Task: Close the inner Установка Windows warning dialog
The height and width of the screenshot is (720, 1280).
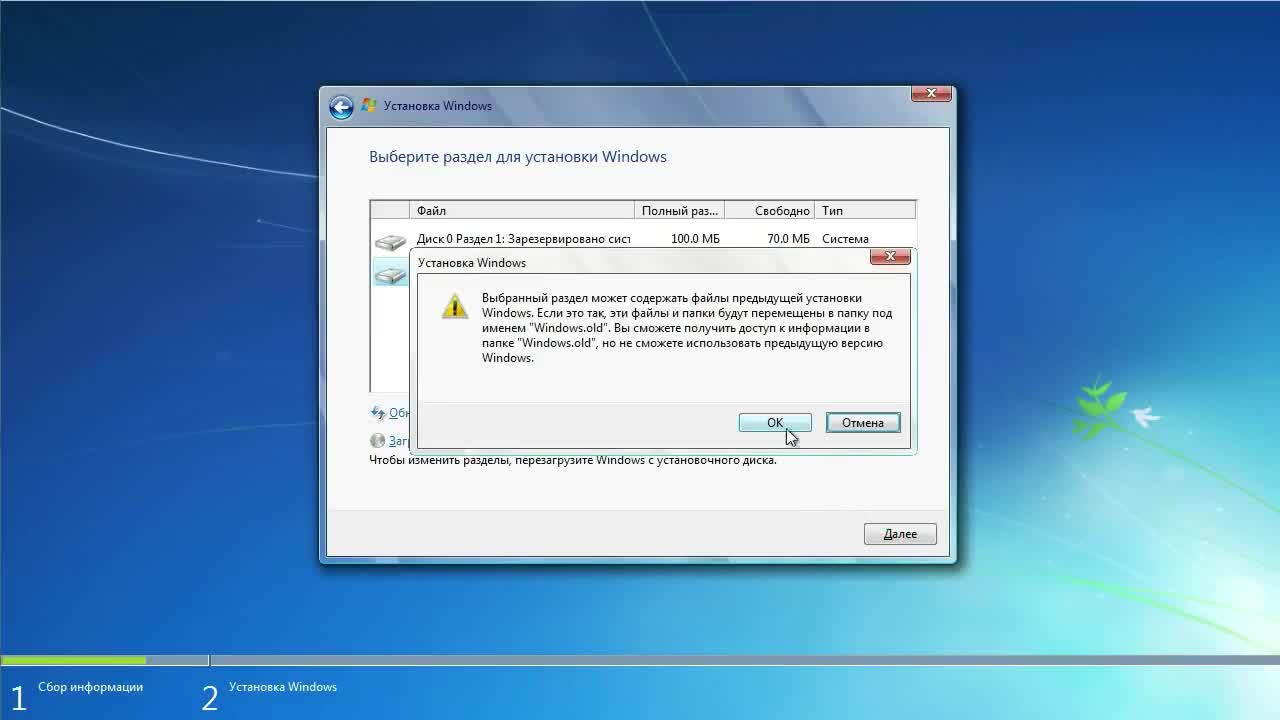Action: coord(889,257)
